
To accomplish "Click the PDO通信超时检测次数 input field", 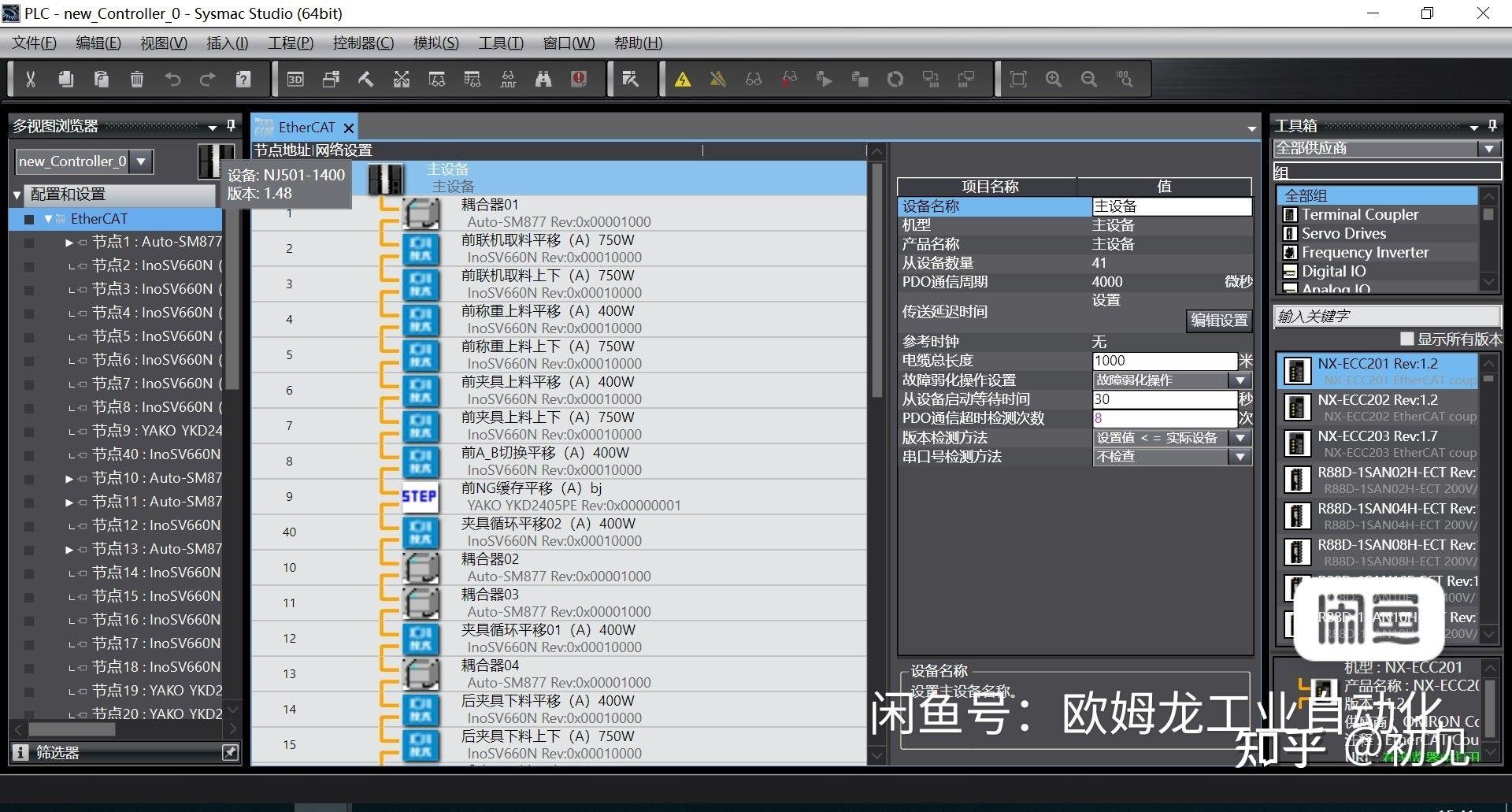I will 1165,418.
